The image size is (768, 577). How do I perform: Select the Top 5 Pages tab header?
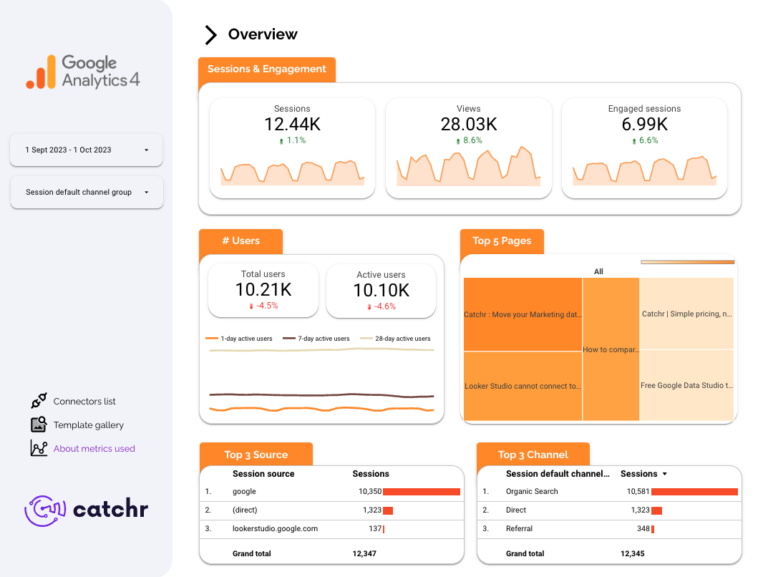pos(502,241)
